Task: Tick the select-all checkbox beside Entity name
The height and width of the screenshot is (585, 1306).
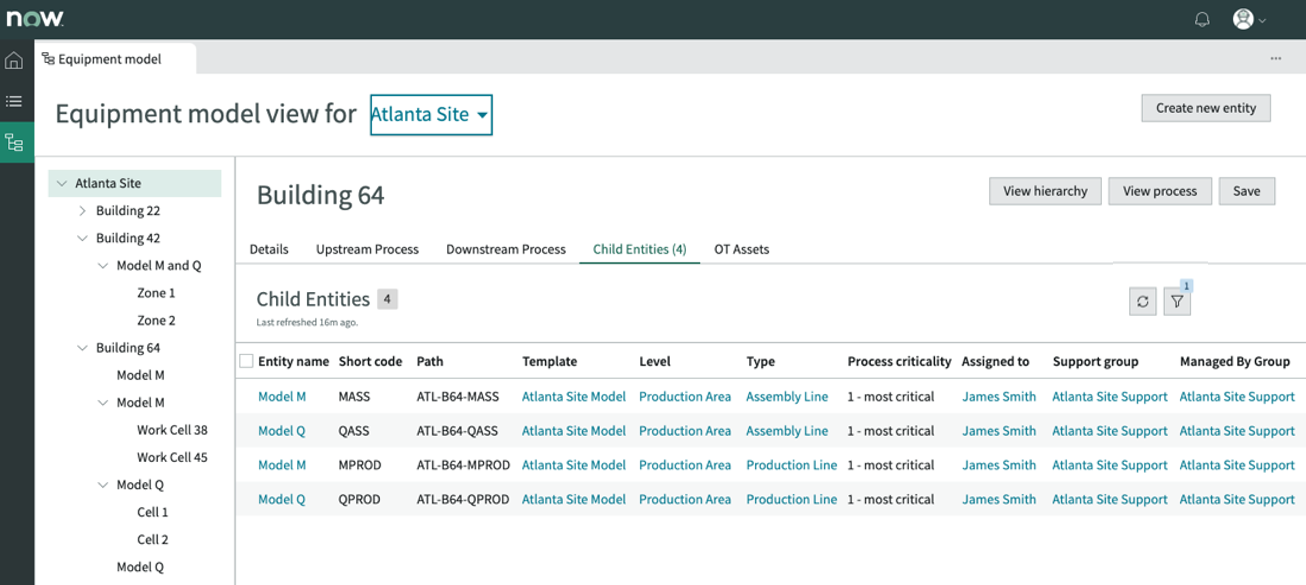Action: [246, 361]
